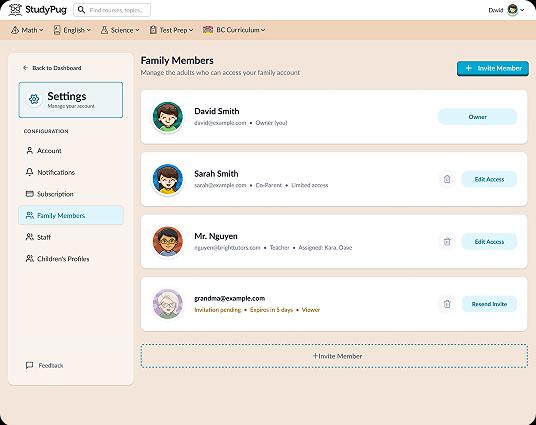The image size is (536, 425).
Task: Delete grandma's pending invitation trash icon
Action: click(447, 304)
